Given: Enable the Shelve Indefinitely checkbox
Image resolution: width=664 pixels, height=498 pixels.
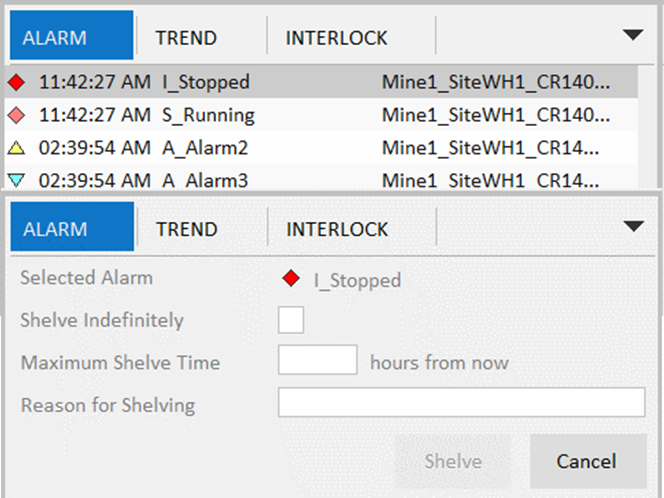Looking at the screenshot, I should (291, 321).
